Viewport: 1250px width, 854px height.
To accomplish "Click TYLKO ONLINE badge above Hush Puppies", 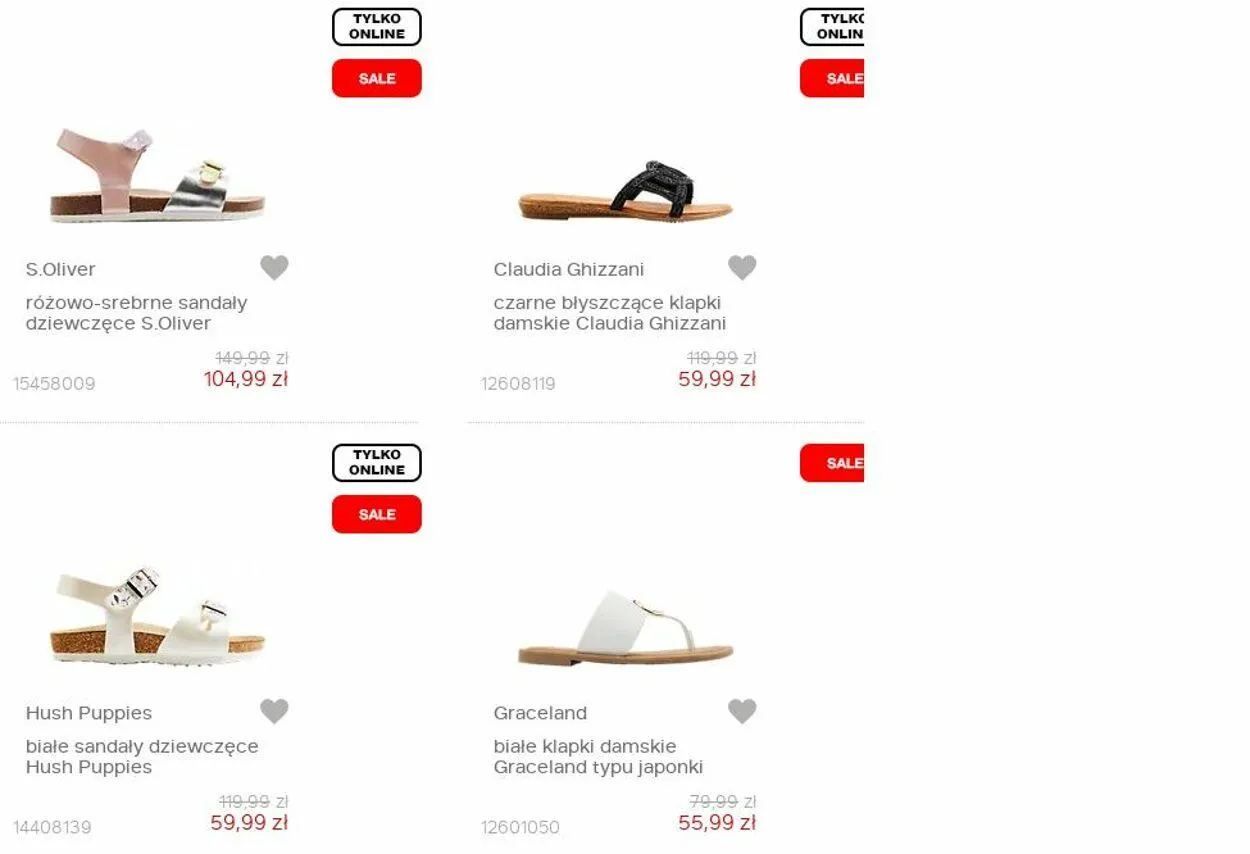I will tap(377, 463).
